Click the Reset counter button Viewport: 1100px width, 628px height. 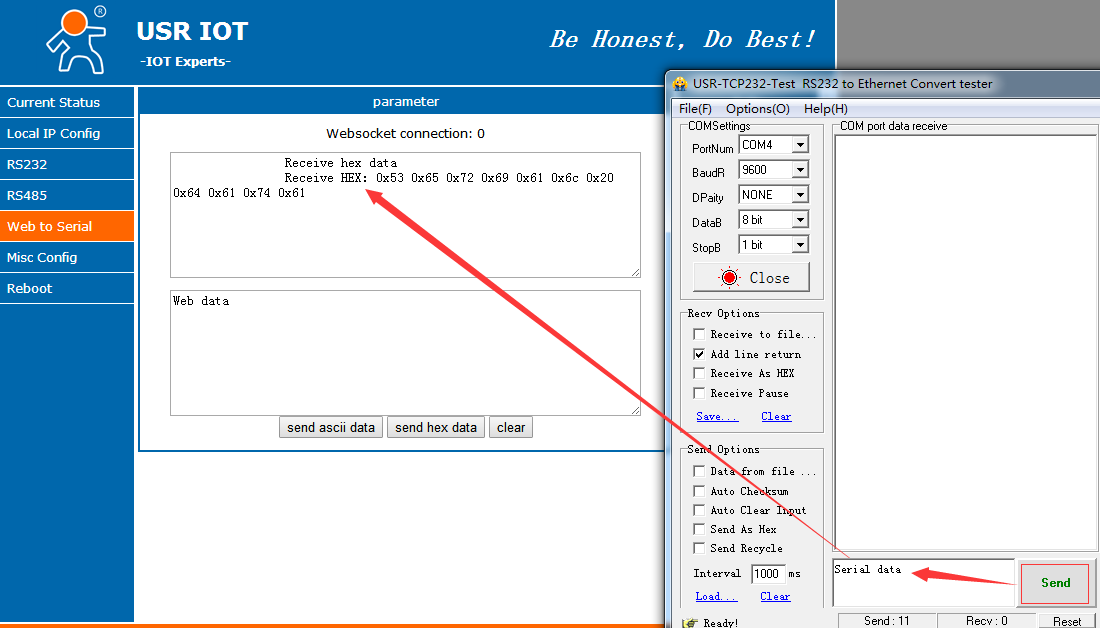point(1066,621)
